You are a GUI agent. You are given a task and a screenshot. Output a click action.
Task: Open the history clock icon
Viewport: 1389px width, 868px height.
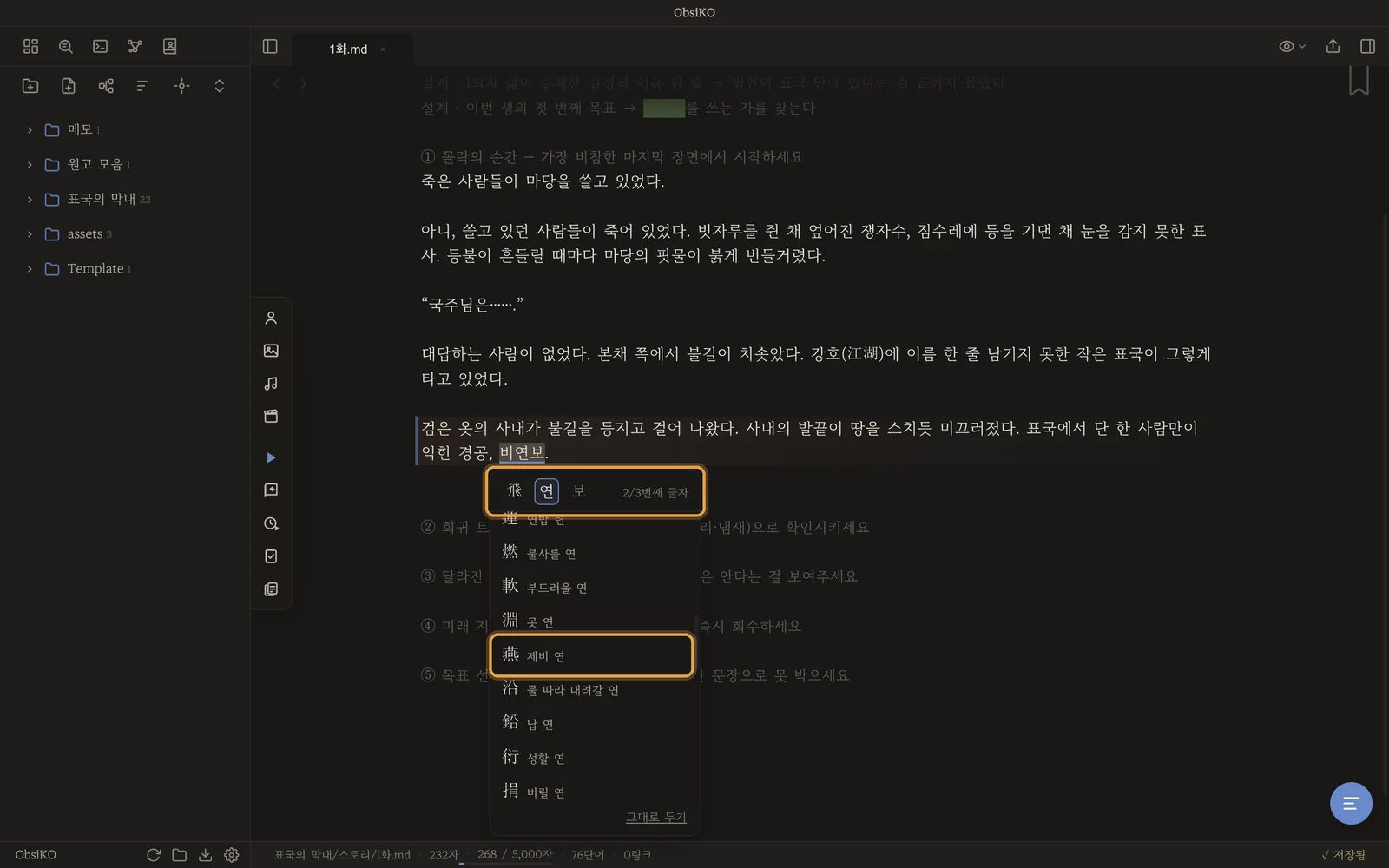[x=271, y=523]
